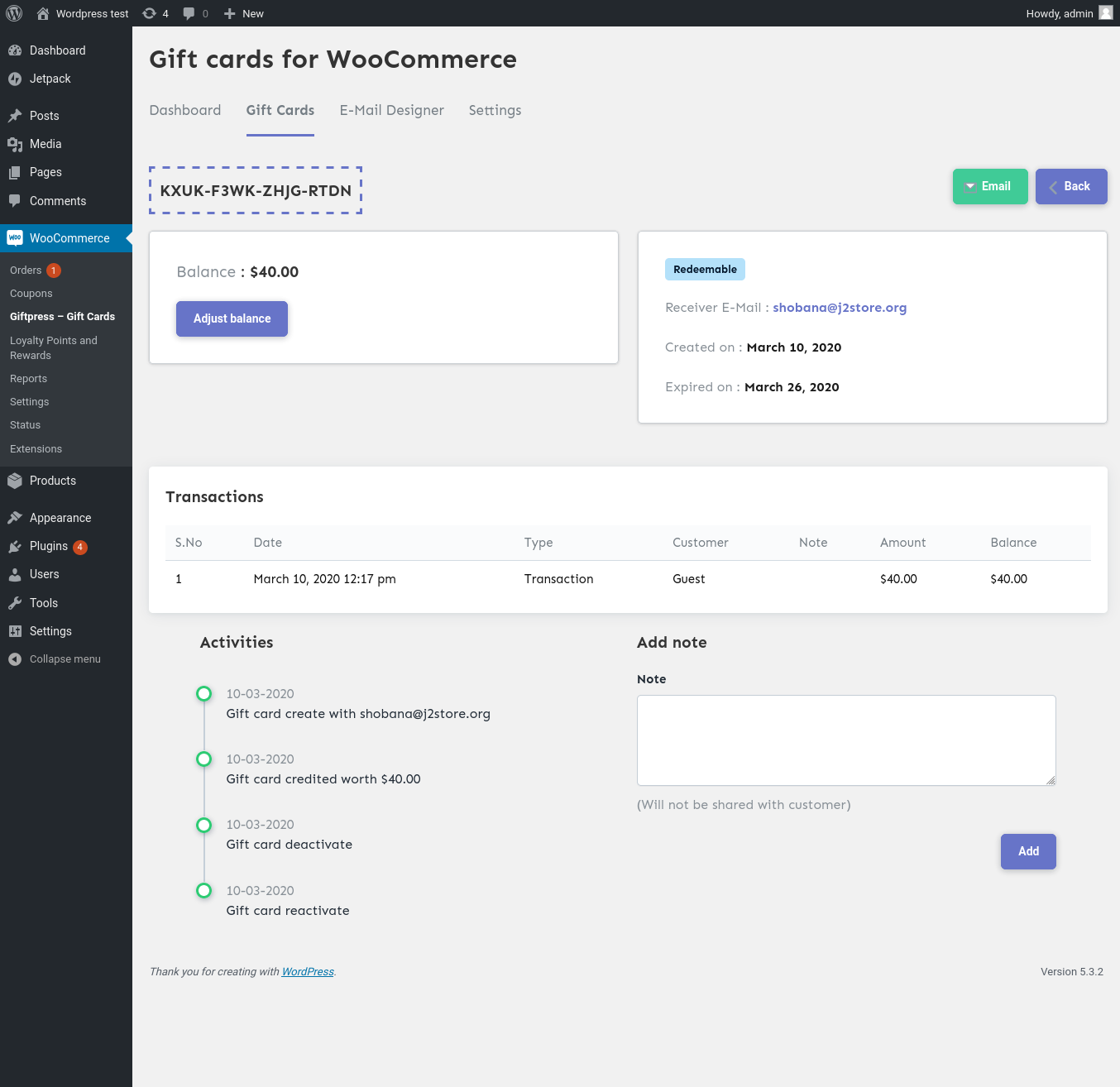Click the Plugins update count badge
The width and height of the screenshot is (1120, 1087).
(x=80, y=547)
